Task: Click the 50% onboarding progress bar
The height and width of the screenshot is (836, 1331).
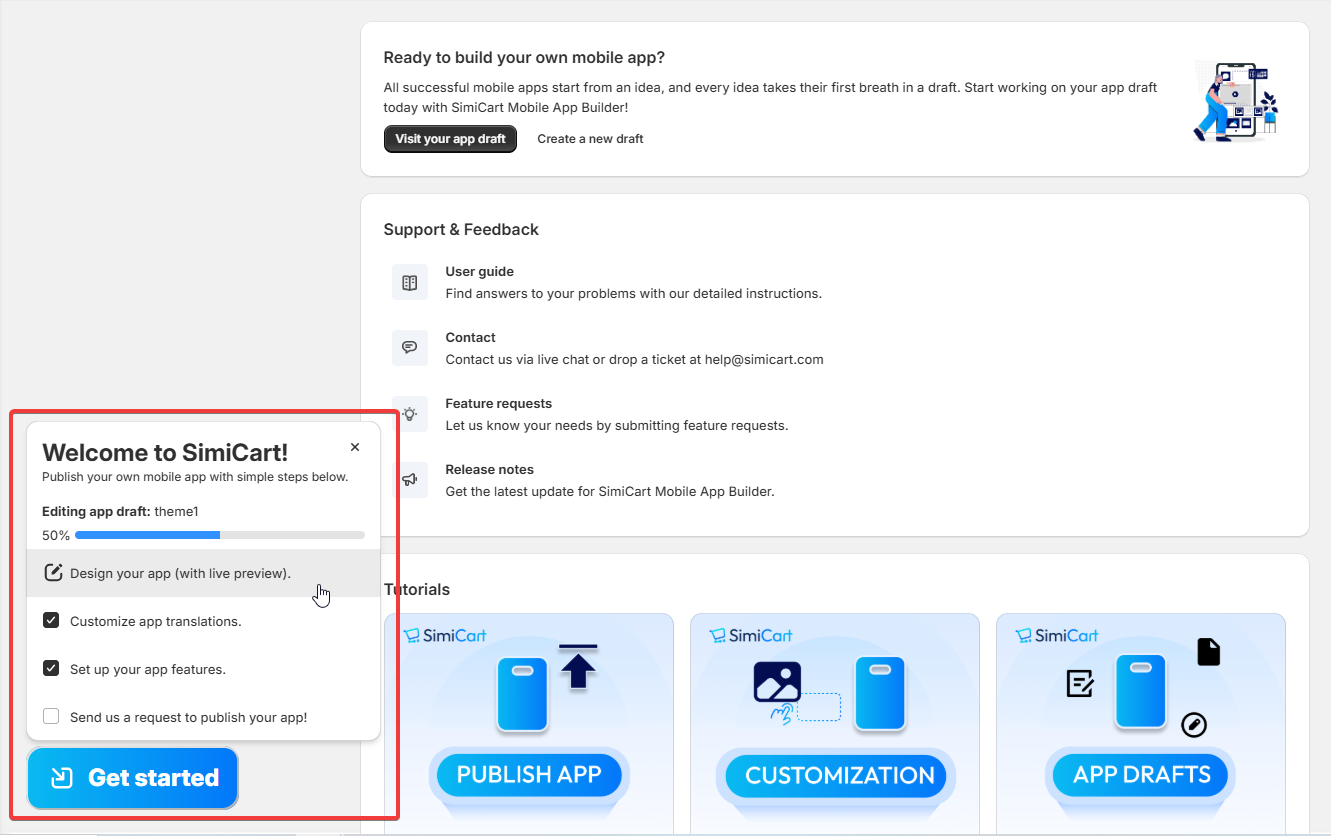Action: [219, 535]
